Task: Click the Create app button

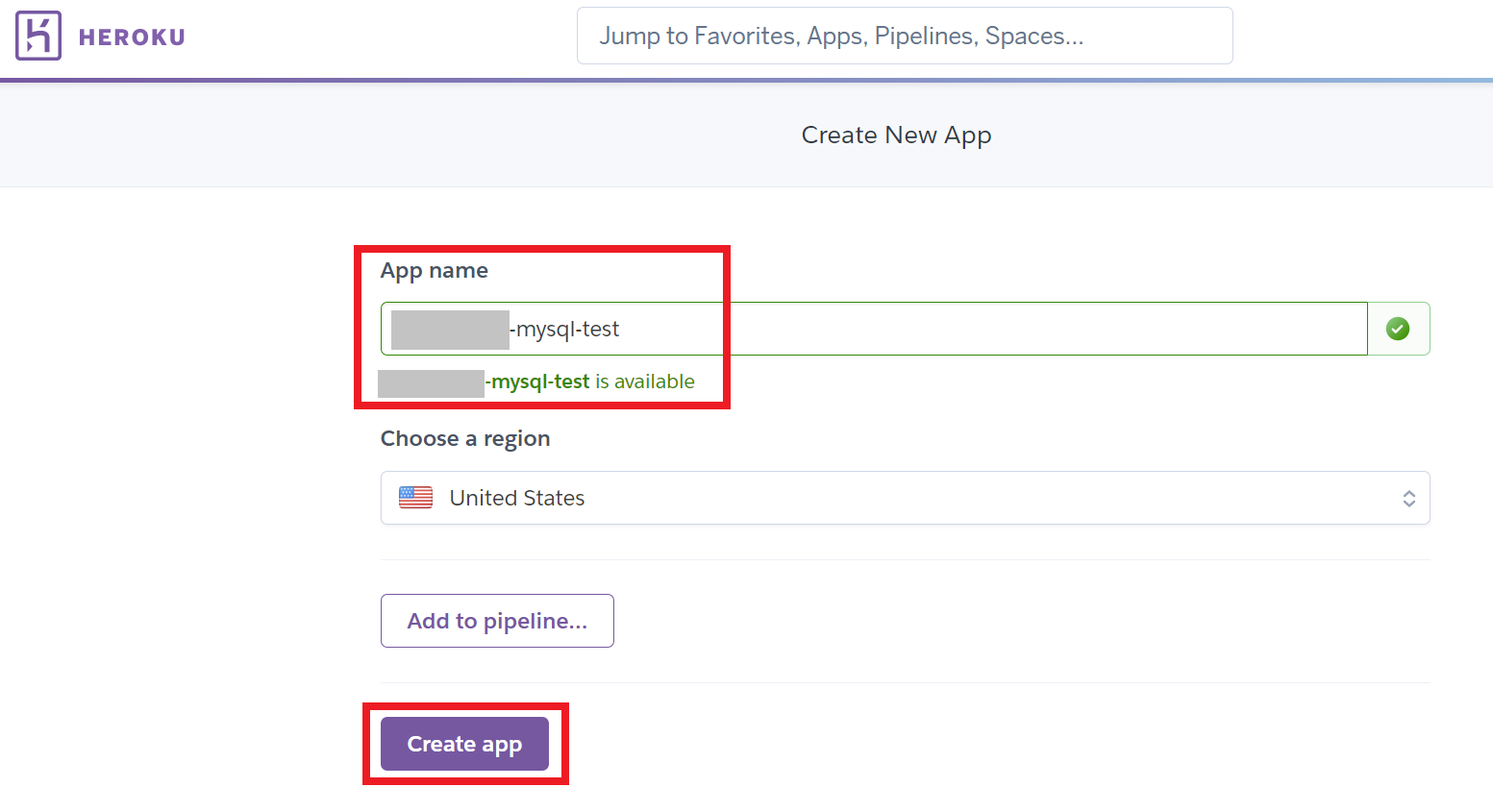Action: pyautogui.click(x=464, y=744)
